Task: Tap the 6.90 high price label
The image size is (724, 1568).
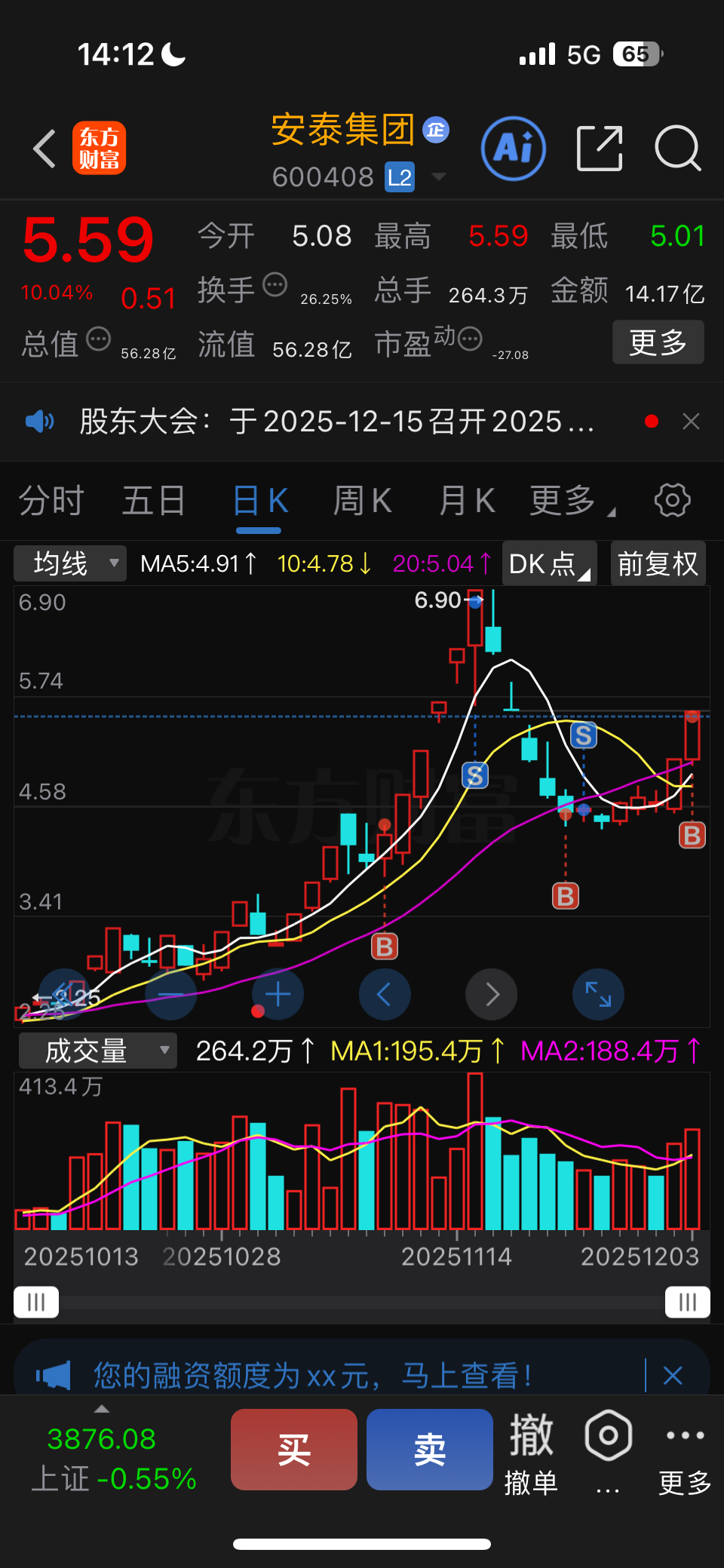Action: (x=437, y=600)
